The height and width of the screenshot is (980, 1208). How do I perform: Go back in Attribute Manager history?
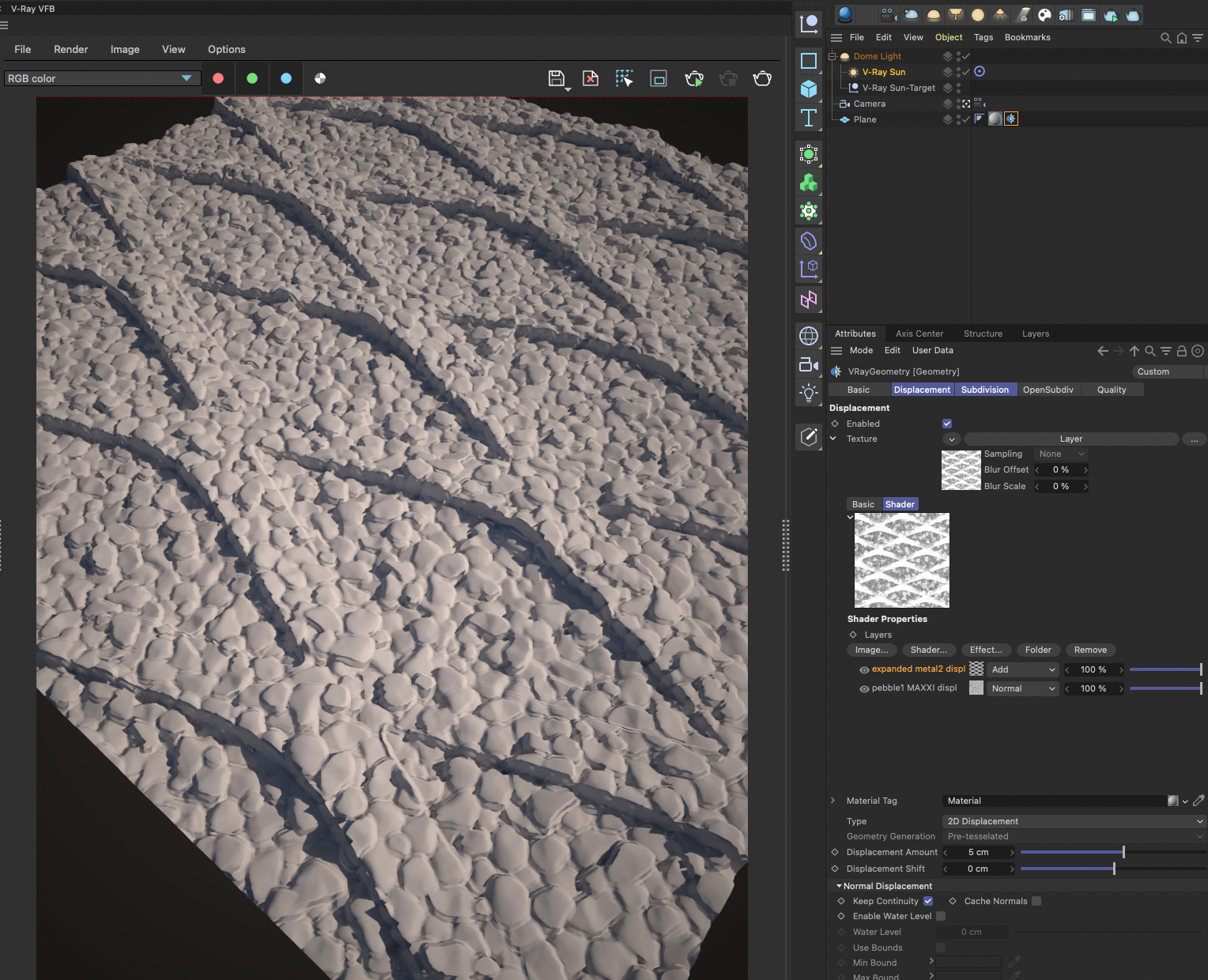[x=1103, y=351]
